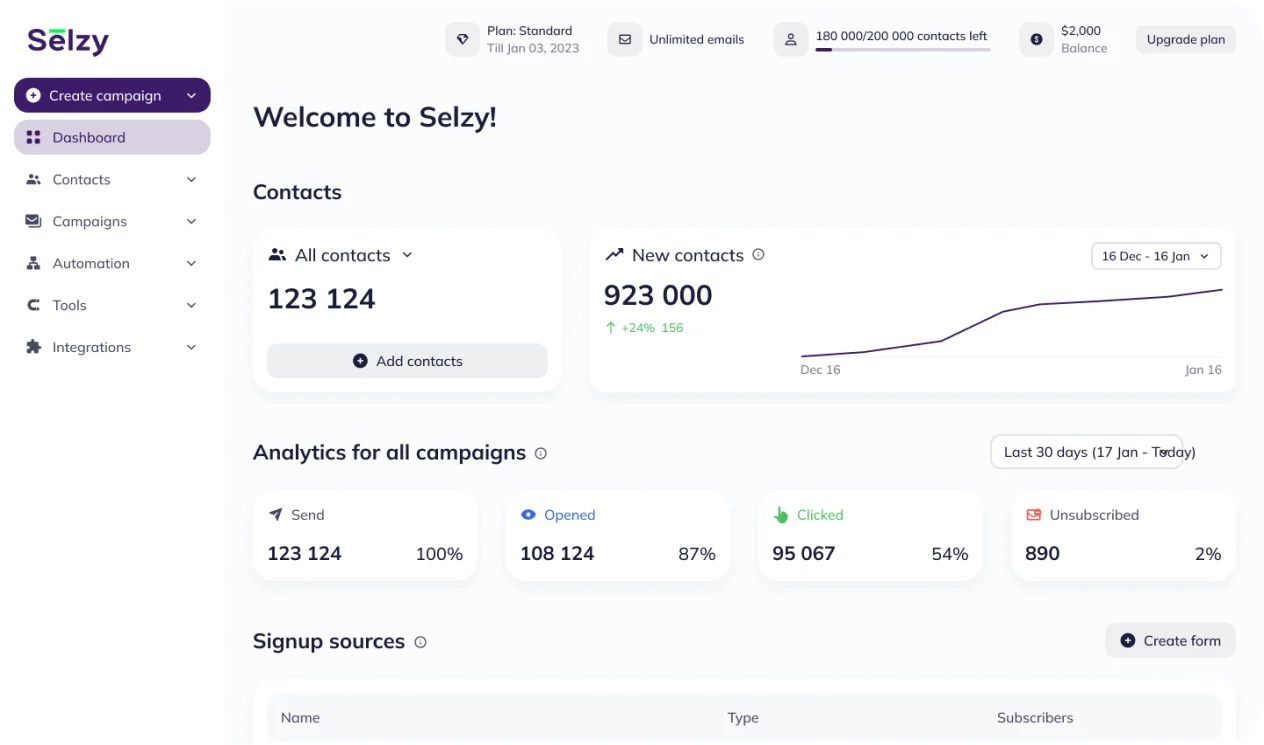Click the Opened count 108 124
Viewport: 1264px width, 745px height.
tap(557, 554)
